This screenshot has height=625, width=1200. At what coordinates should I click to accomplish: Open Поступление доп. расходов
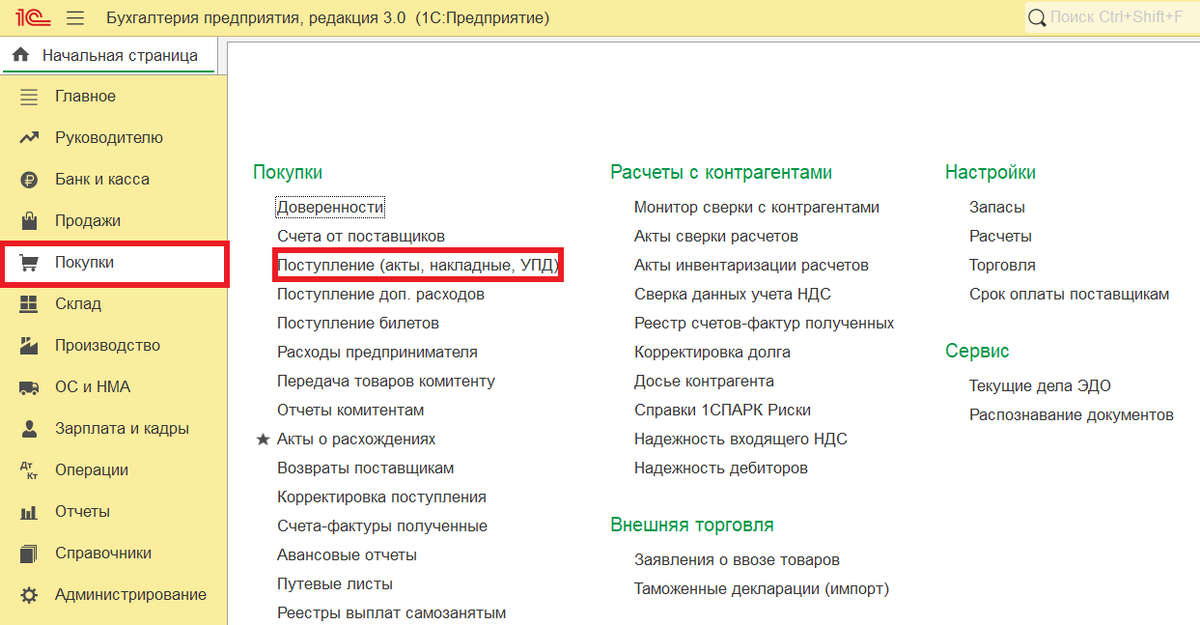381,295
